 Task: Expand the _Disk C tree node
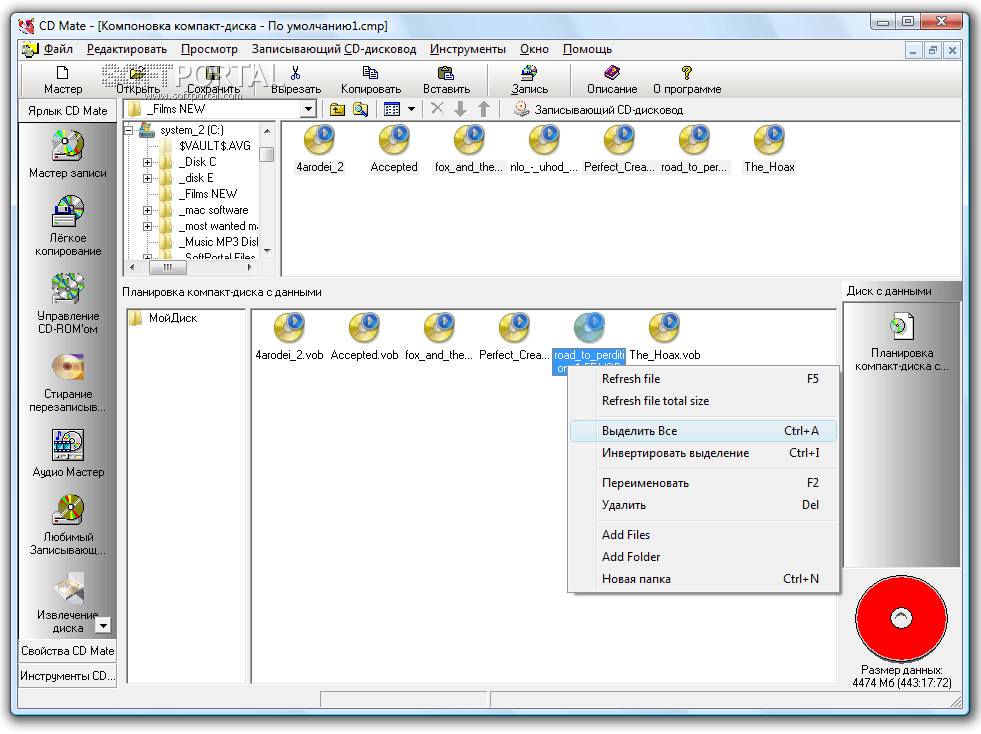(x=148, y=162)
